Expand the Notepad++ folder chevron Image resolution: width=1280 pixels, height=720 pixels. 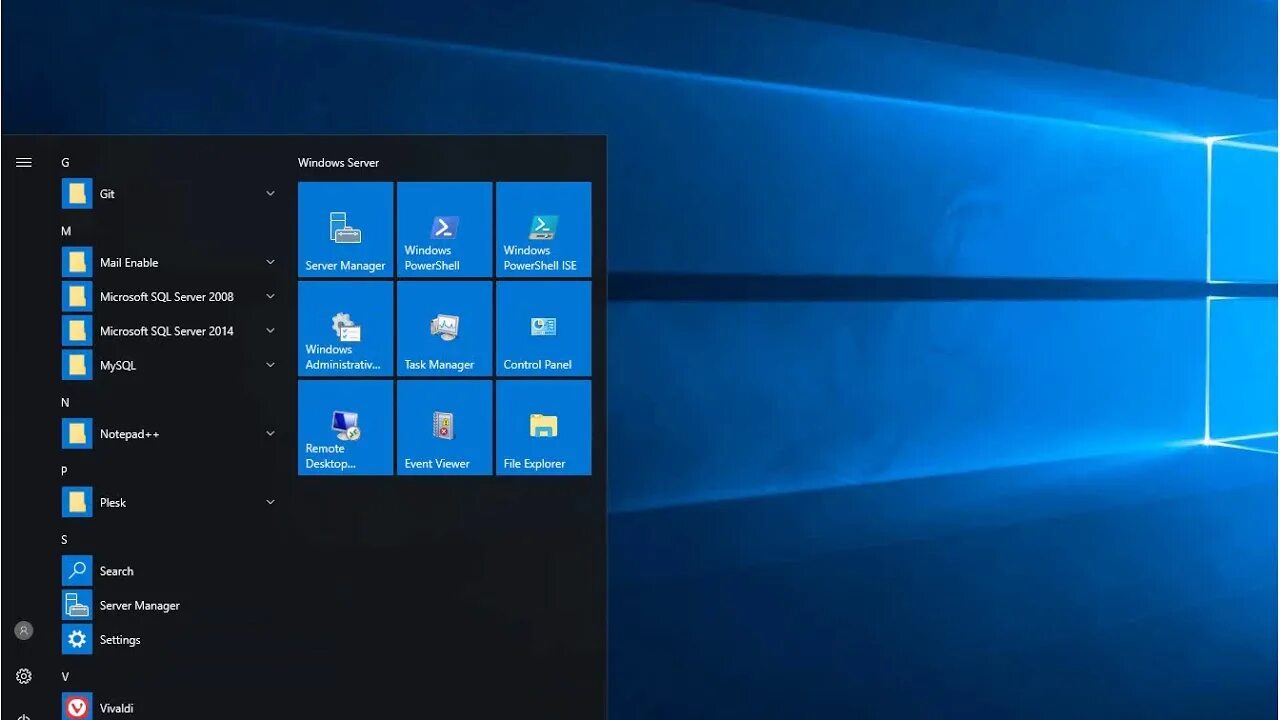[x=270, y=434]
